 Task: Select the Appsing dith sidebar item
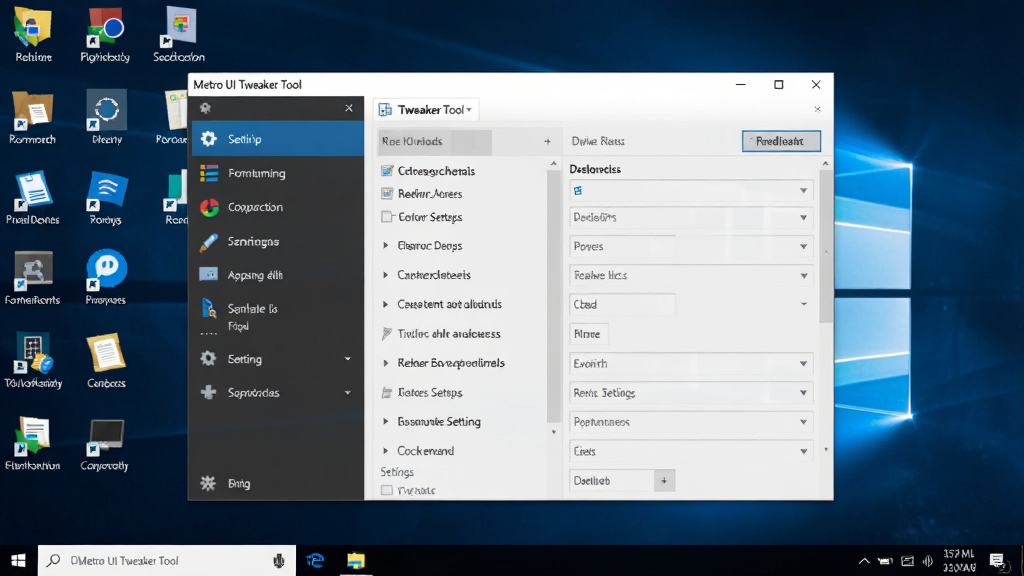(x=278, y=275)
